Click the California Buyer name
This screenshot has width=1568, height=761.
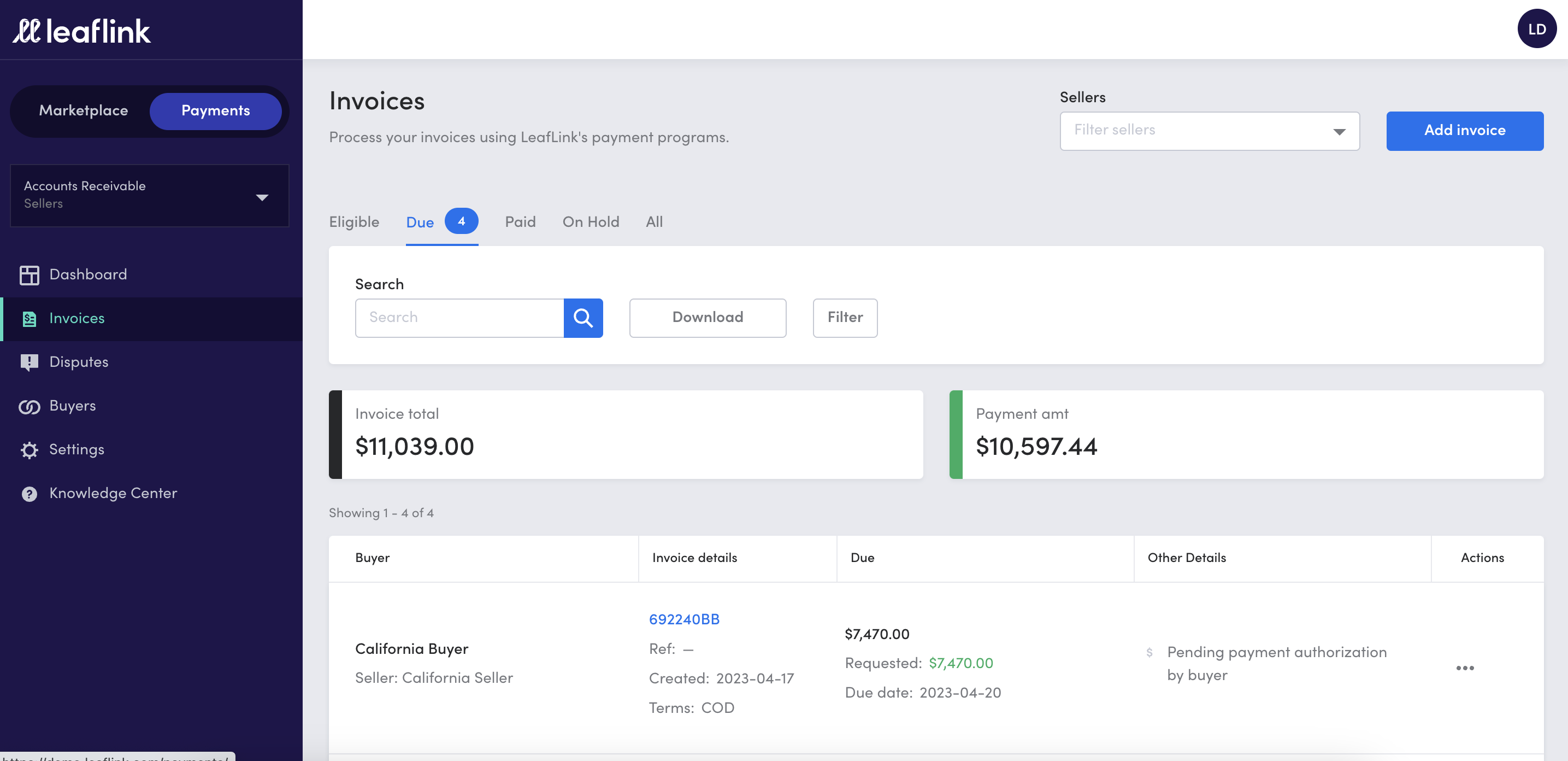[411, 649]
